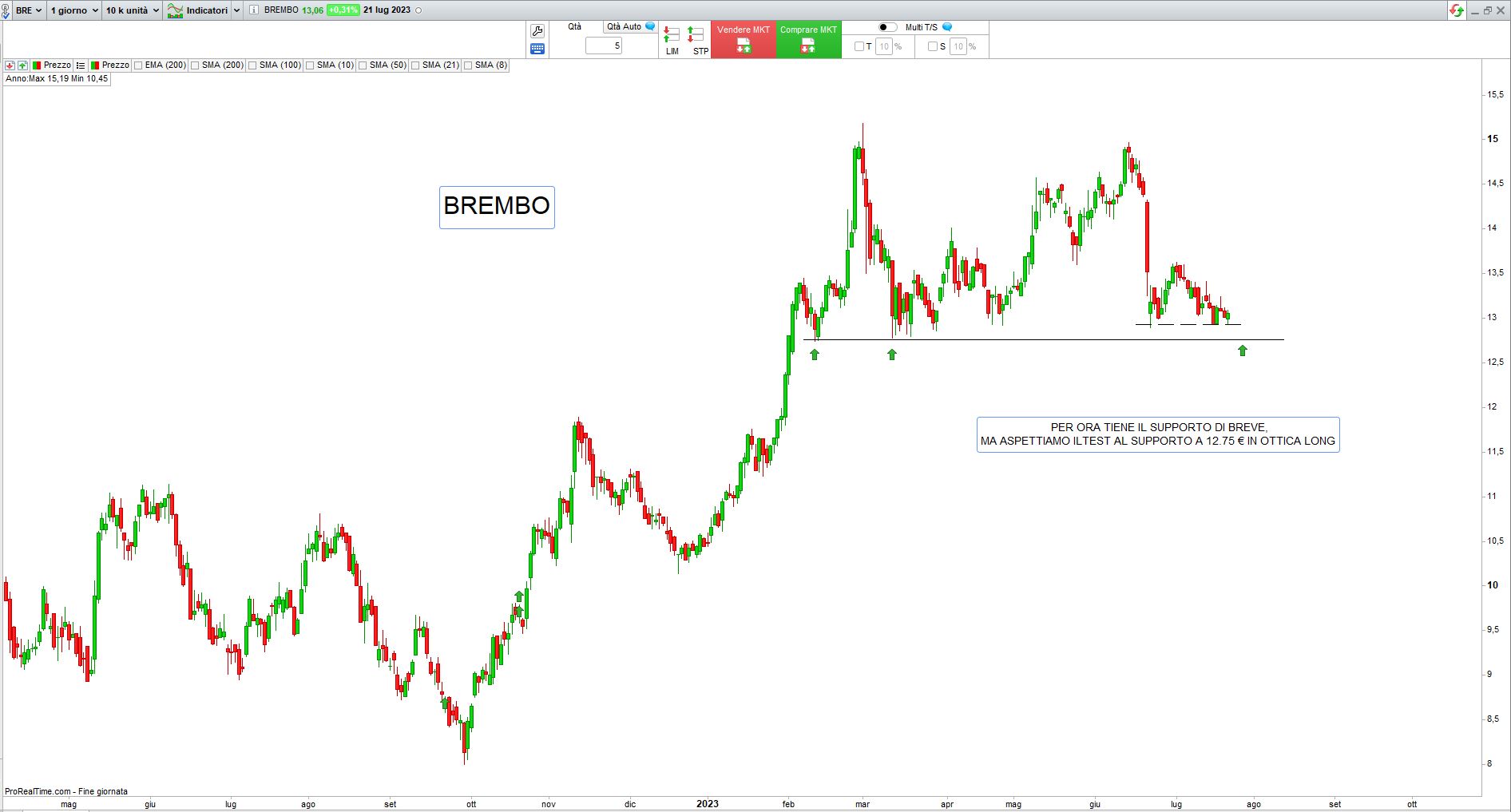Click the Anno:Max 15,19 Min 10,45 label
The width and height of the screenshot is (1511, 812).
57,79
